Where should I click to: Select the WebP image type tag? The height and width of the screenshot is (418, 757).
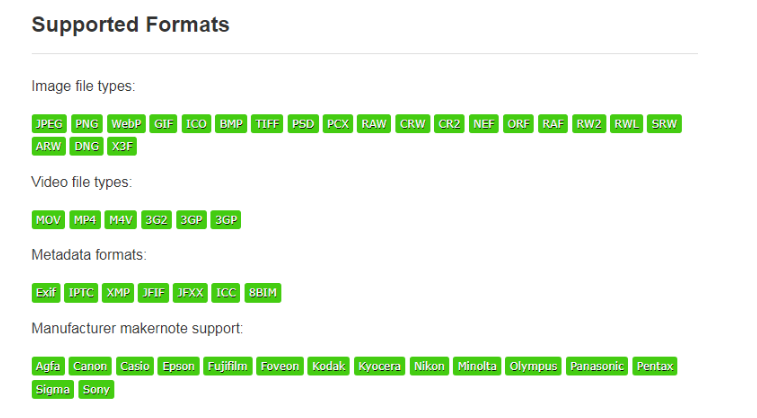coord(127,124)
